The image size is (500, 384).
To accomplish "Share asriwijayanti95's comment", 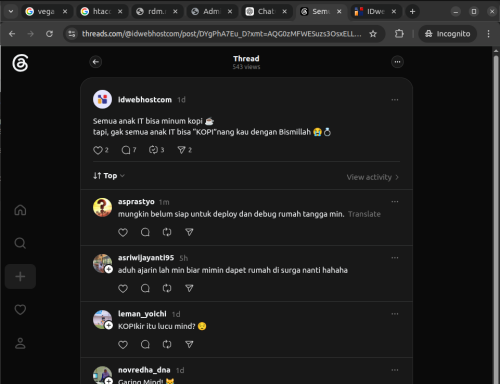I will [x=189, y=288].
